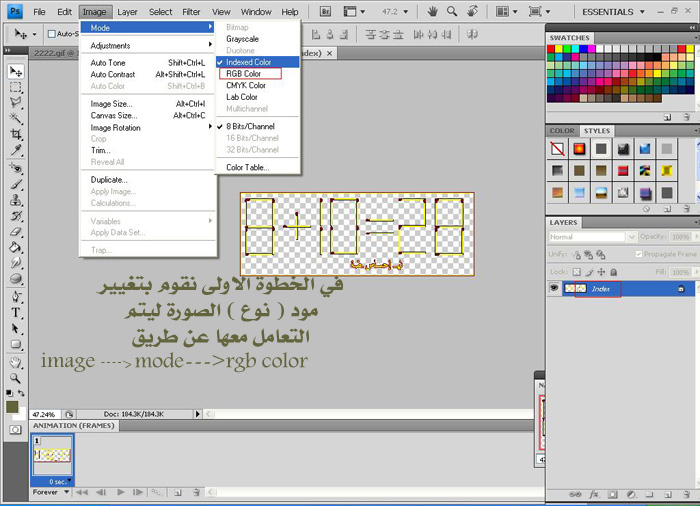Image resolution: width=700 pixels, height=506 pixels.
Task: Toggle Quick Mask mode icon
Action: [x=15, y=430]
